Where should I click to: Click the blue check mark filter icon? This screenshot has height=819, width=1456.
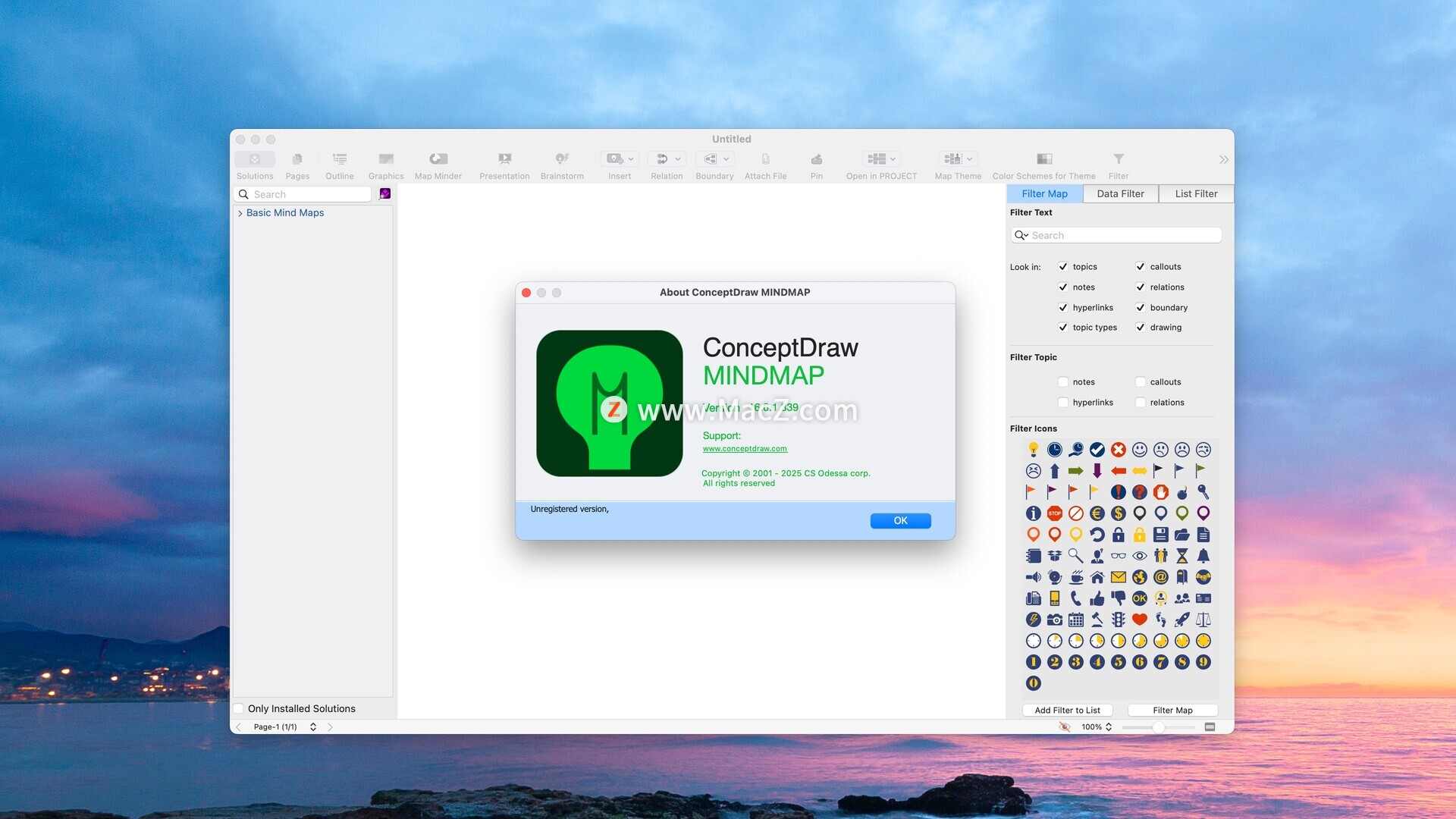(1097, 450)
